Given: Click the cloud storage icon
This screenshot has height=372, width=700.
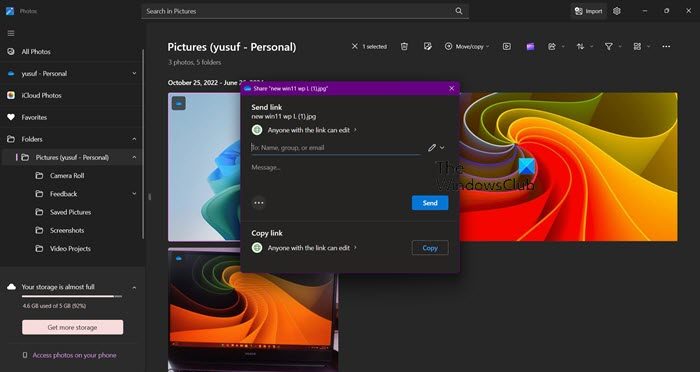Looking at the screenshot, I should [x=11, y=287].
